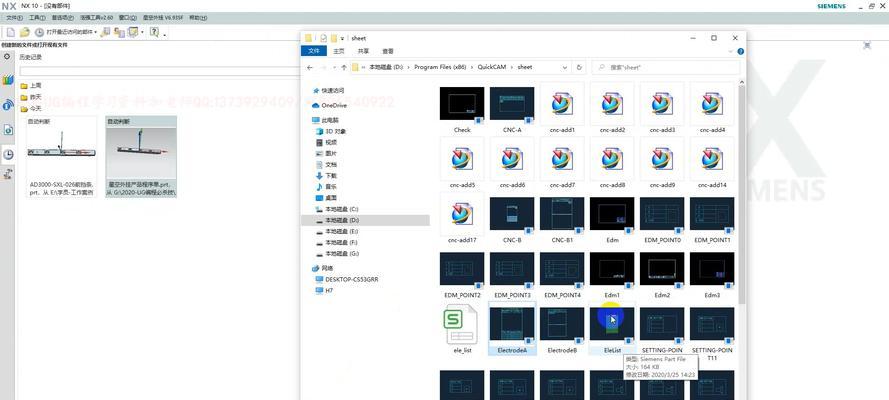Select 桌面 folder in navigation pane

point(326,198)
